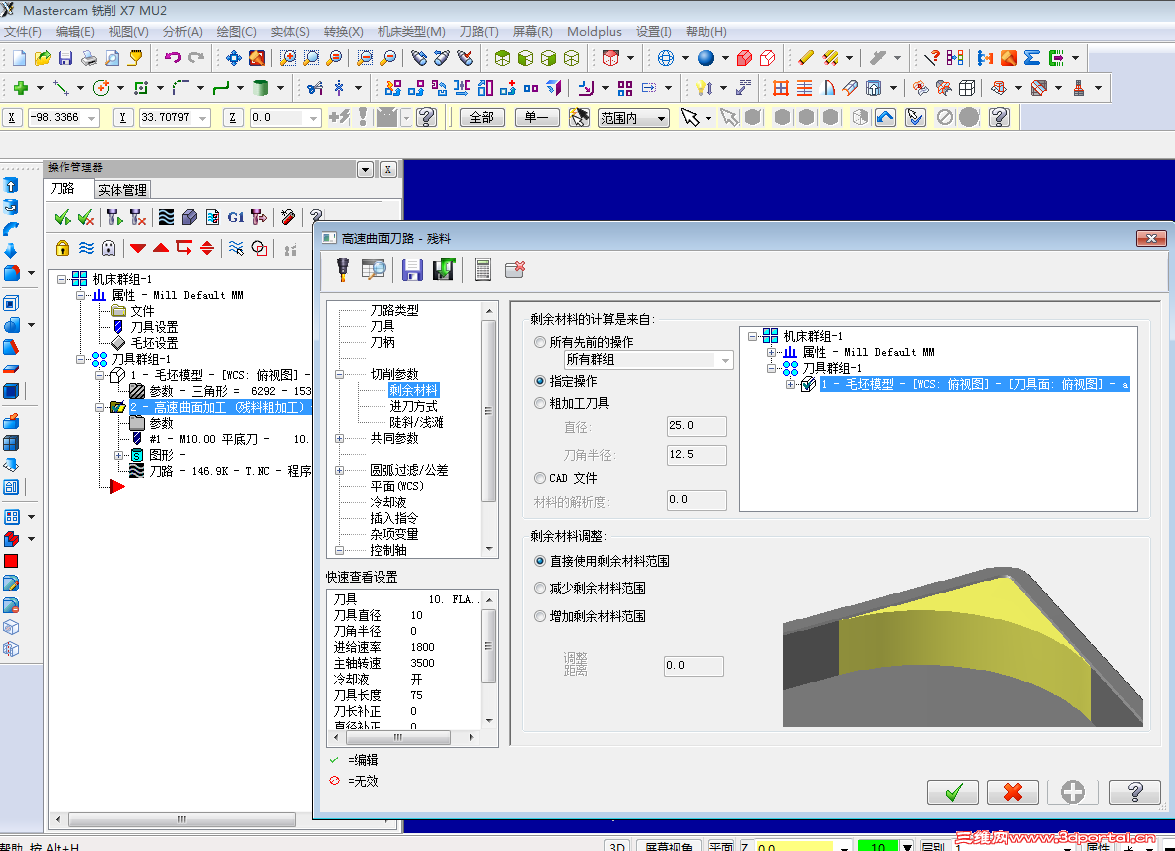Click the Open file folder icon
Screen dimensions: 1175x851
[43, 58]
